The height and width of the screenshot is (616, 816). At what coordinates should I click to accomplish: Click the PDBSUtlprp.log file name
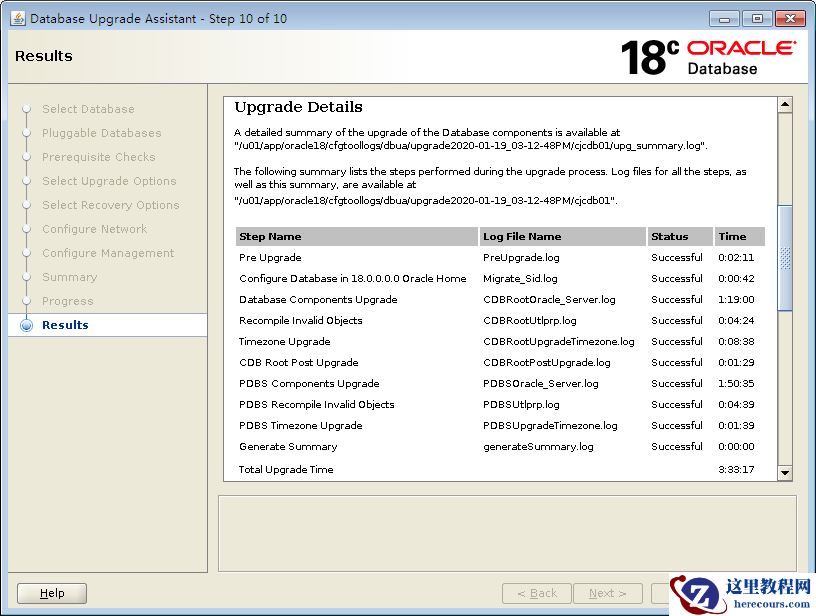pos(521,405)
